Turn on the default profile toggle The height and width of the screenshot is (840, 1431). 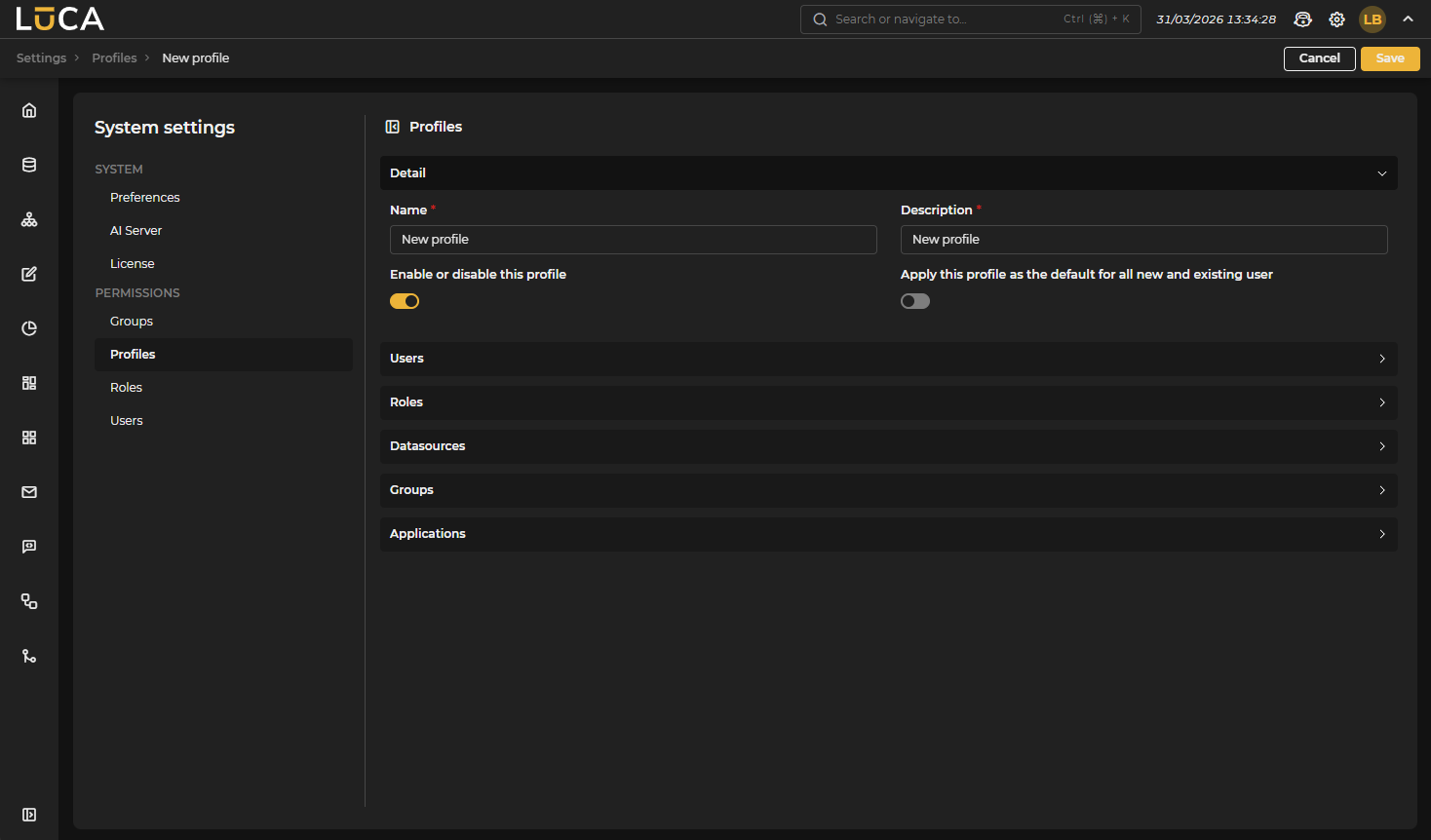[x=915, y=301]
